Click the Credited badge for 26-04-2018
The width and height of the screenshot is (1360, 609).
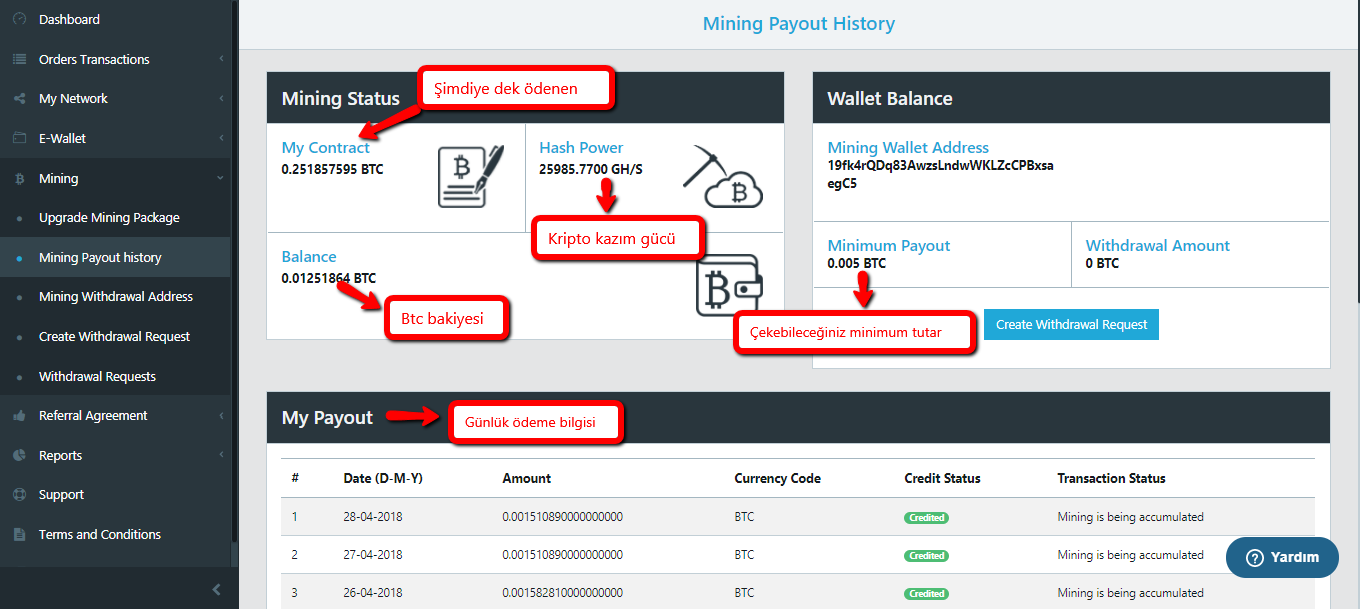(927, 594)
